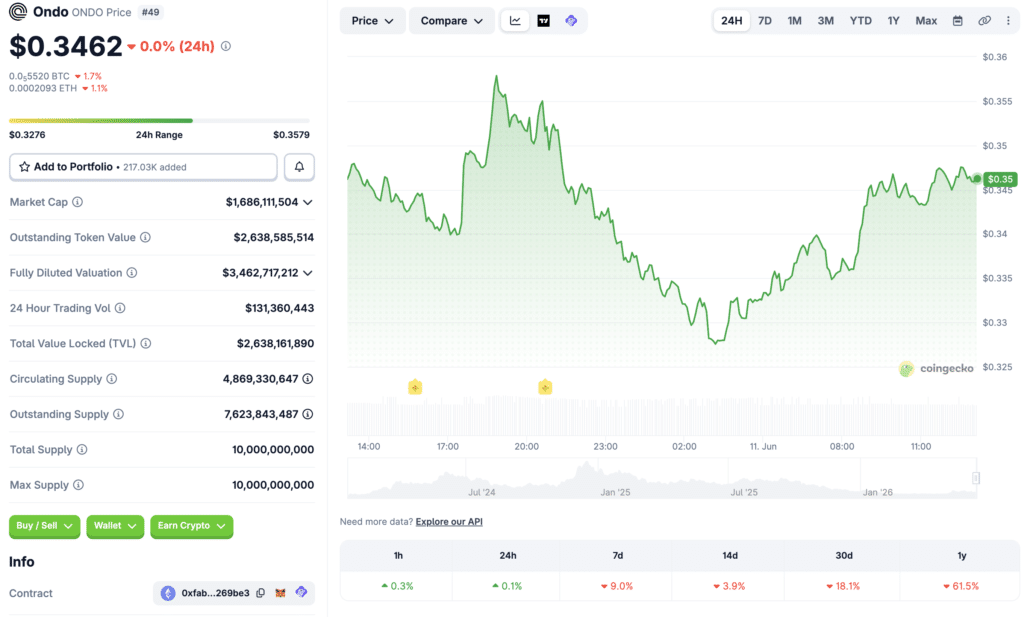
Task: Open the Buy / Sell dropdown
Action: [44, 526]
